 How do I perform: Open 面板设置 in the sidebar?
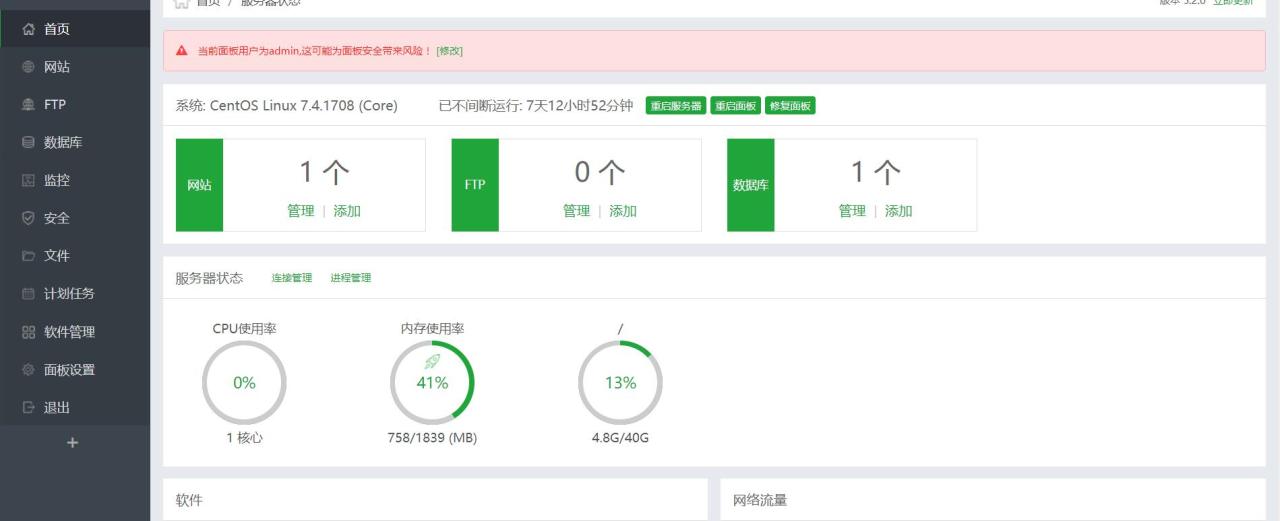tap(69, 370)
